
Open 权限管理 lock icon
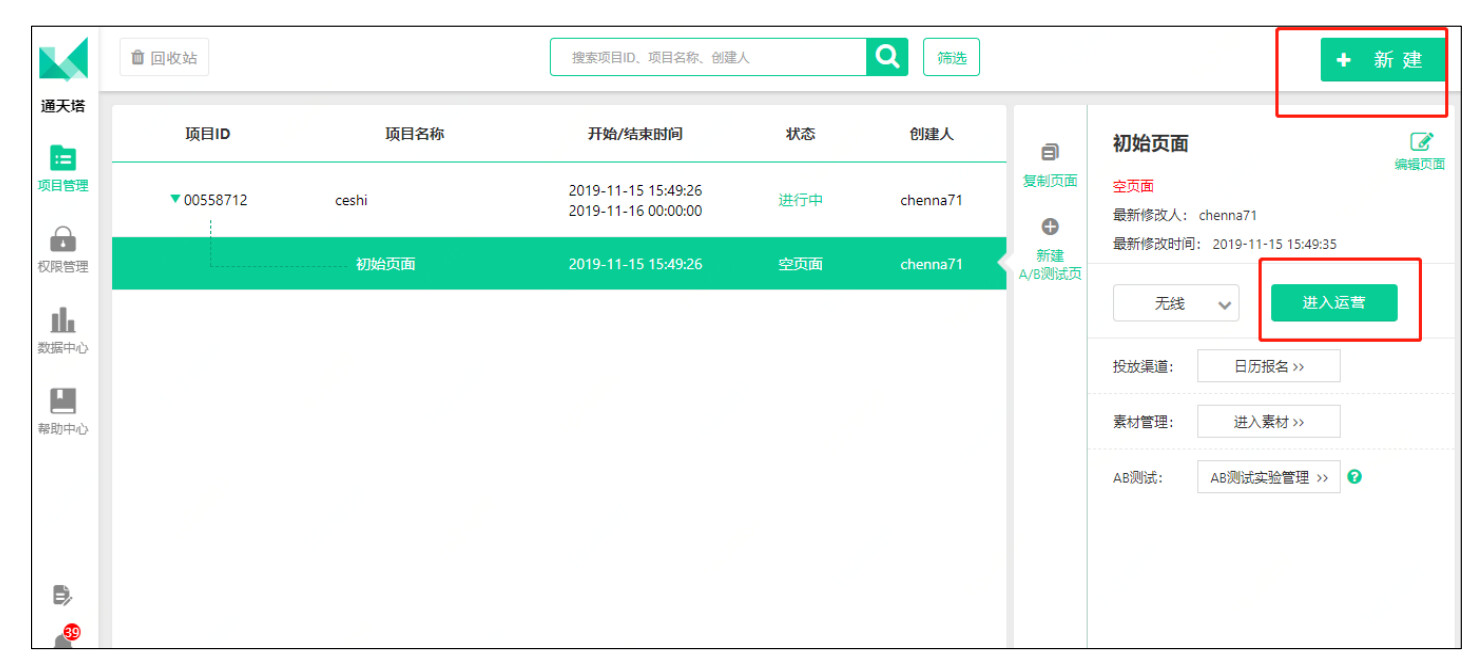[63, 239]
